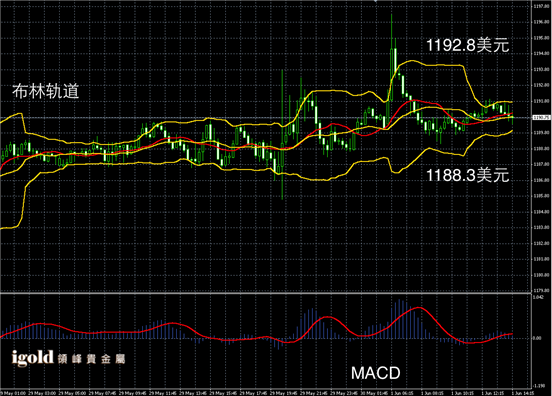Click the igold logo watermark
552x396 pixels.
(x=32, y=358)
